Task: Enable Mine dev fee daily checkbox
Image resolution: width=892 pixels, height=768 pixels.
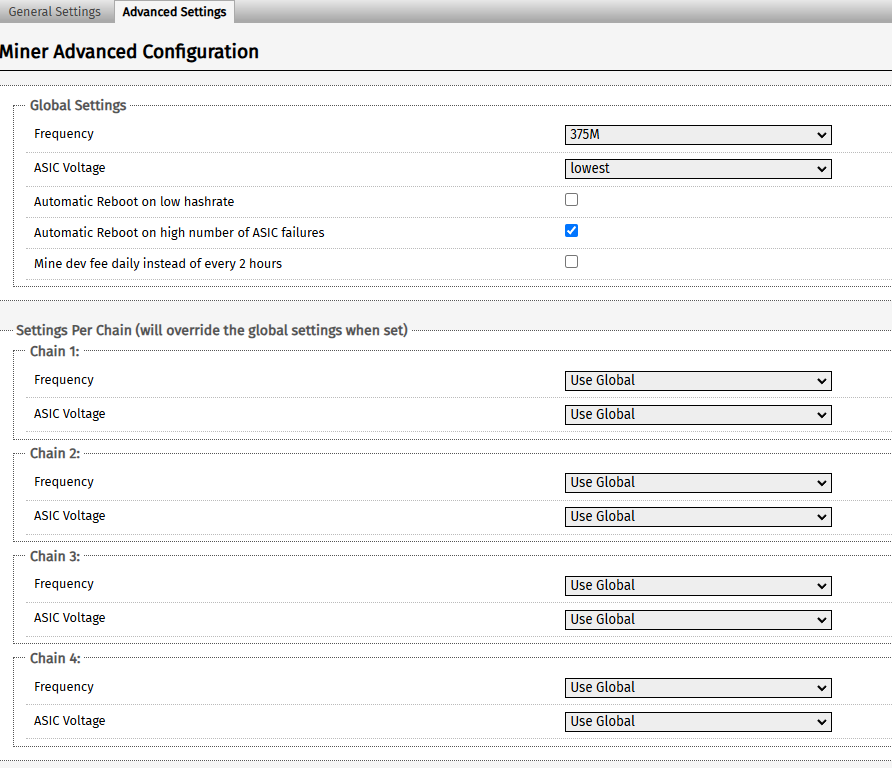Action: point(571,262)
